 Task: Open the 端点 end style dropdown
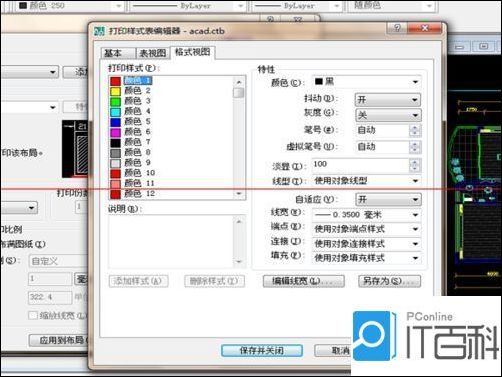pos(366,229)
